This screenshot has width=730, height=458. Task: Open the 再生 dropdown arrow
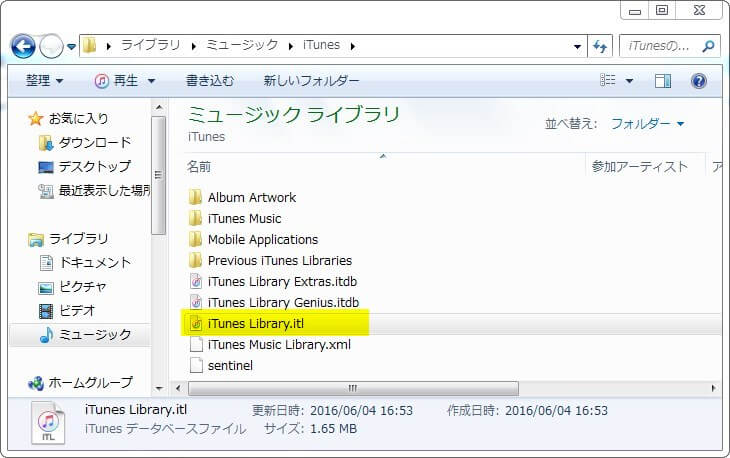click(151, 81)
